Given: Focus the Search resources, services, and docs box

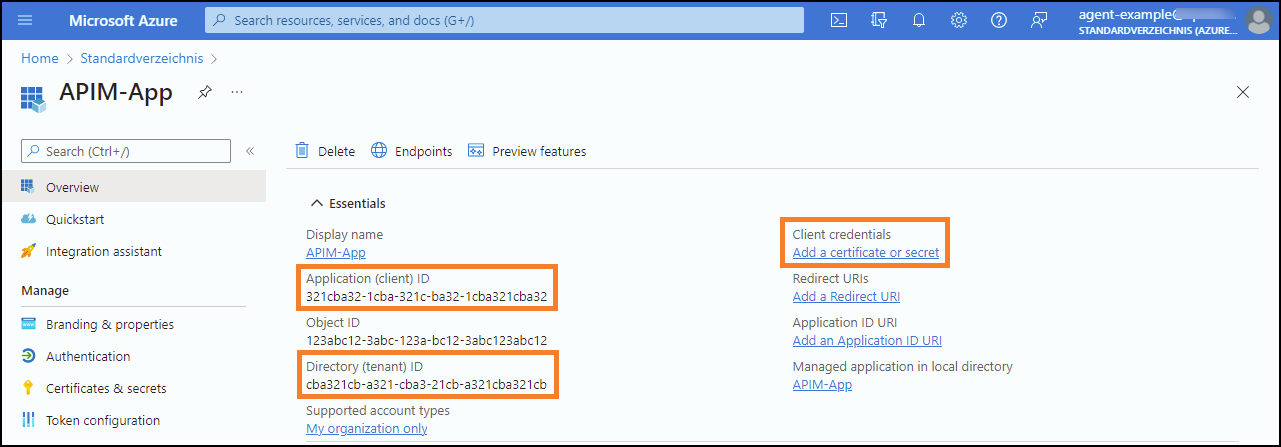Looking at the screenshot, I should tap(504, 20).
